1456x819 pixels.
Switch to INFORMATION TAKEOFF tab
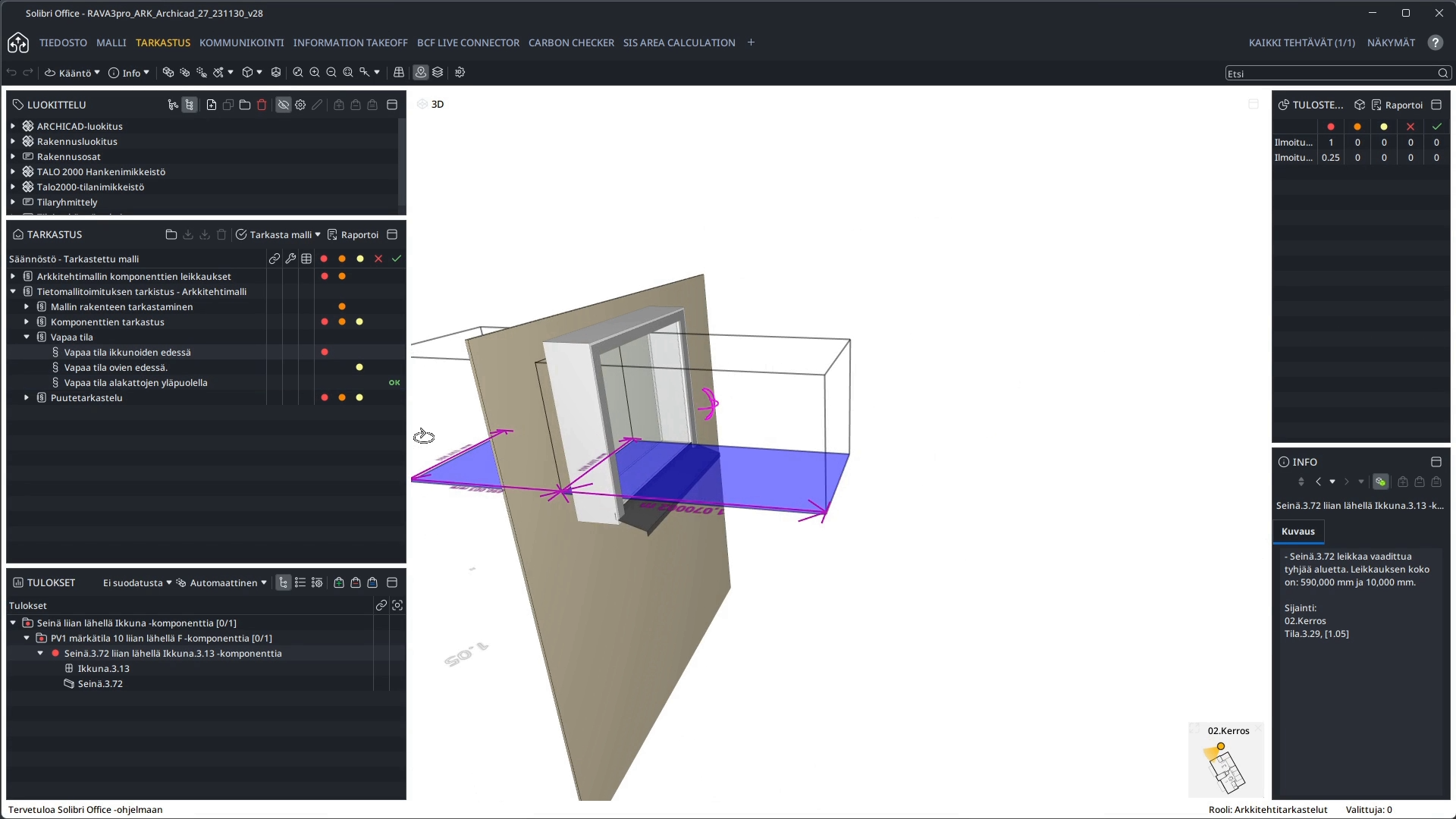click(350, 42)
